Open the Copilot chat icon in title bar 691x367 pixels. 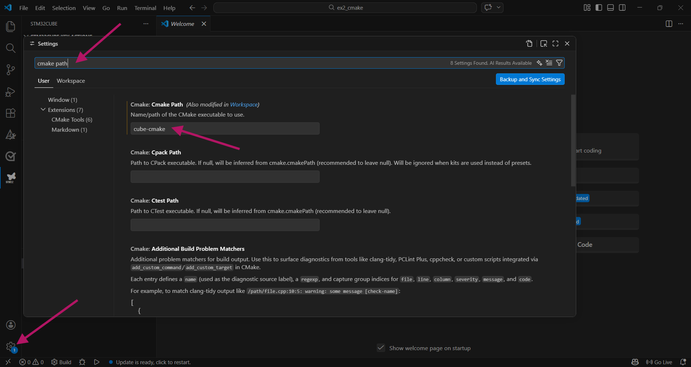(488, 7)
